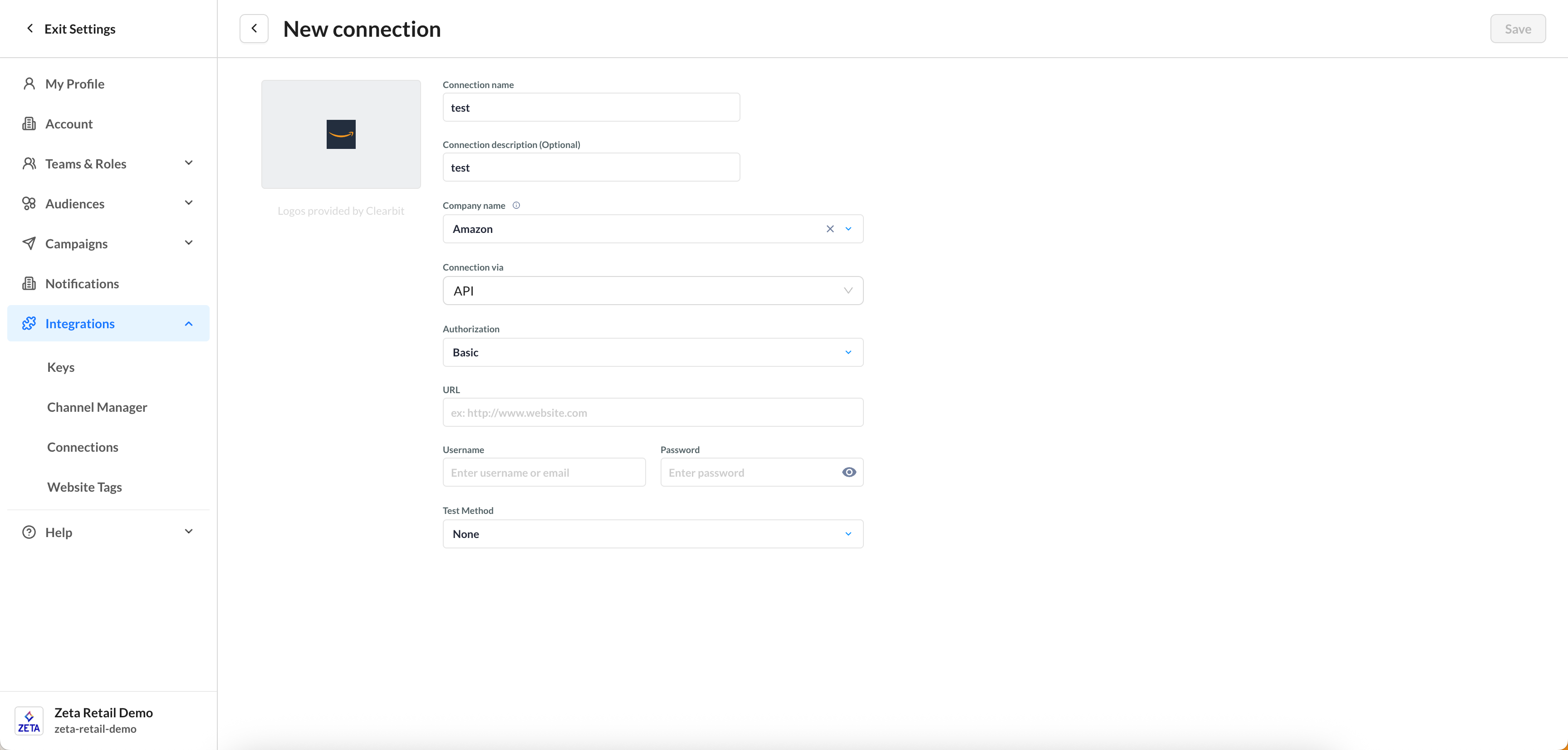Click the Account building icon
This screenshot has height=750, width=1568.
[x=29, y=123]
